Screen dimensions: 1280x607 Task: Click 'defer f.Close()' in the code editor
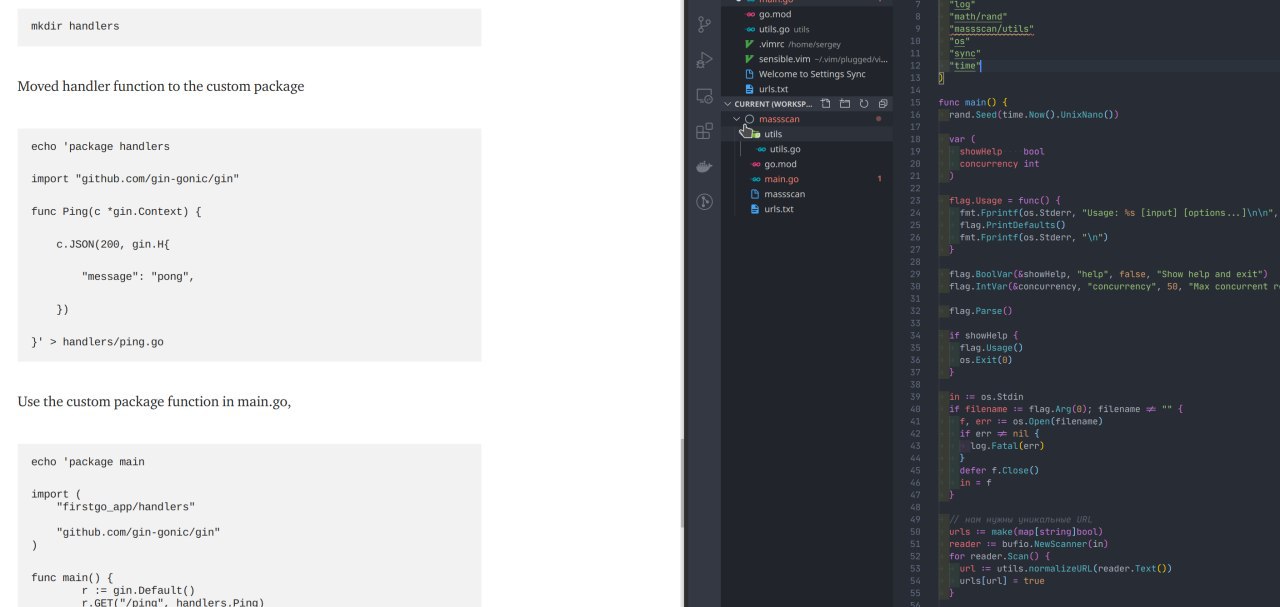coord(999,470)
